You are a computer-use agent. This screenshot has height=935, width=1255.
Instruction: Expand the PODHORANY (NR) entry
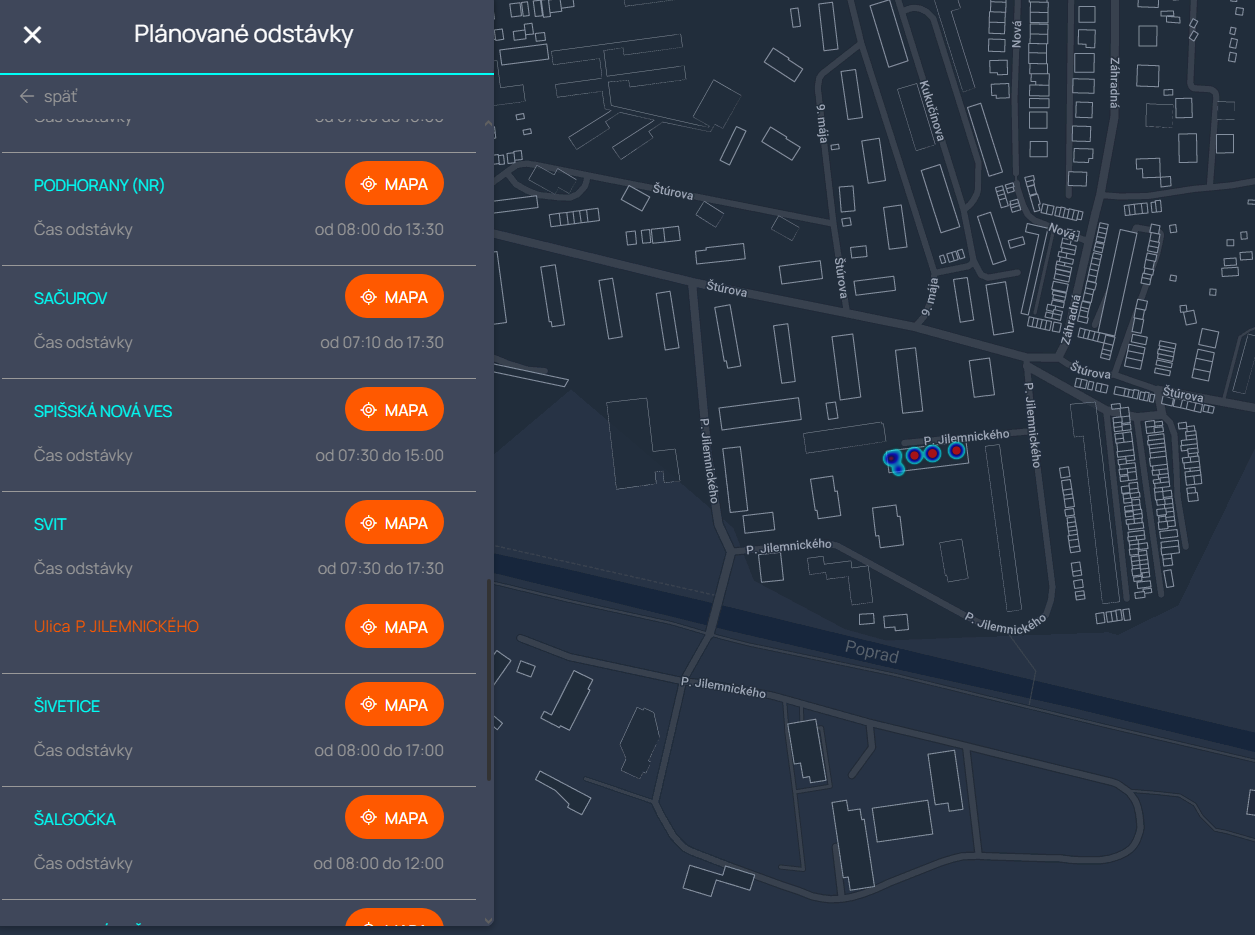(x=99, y=186)
